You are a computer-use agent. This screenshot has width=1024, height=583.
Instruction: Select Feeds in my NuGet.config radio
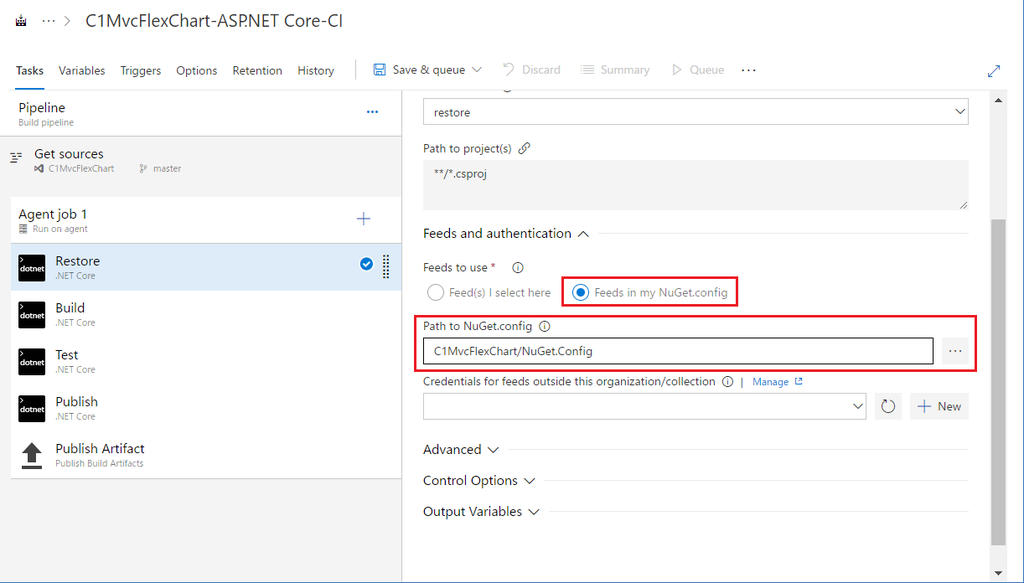[x=580, y=292]
